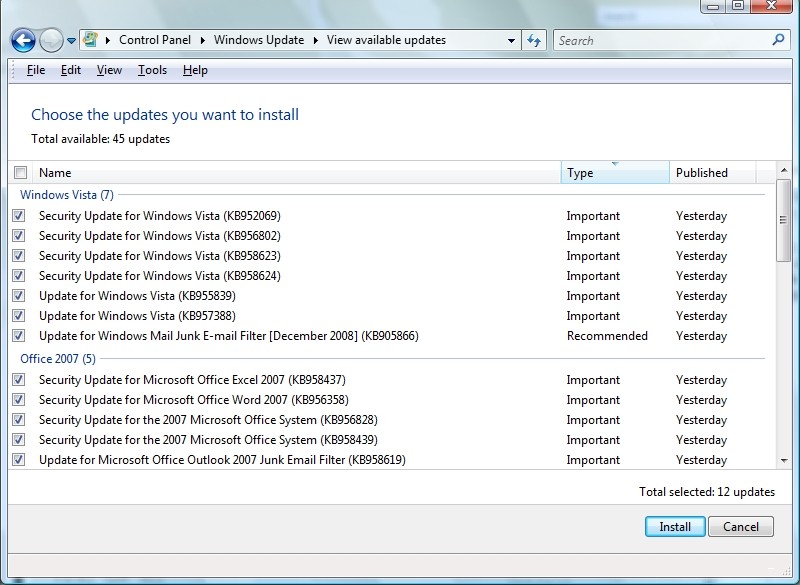Refresh the page using the refresh icon
This screenshot has height=585, width=800.
coord(534,40)
